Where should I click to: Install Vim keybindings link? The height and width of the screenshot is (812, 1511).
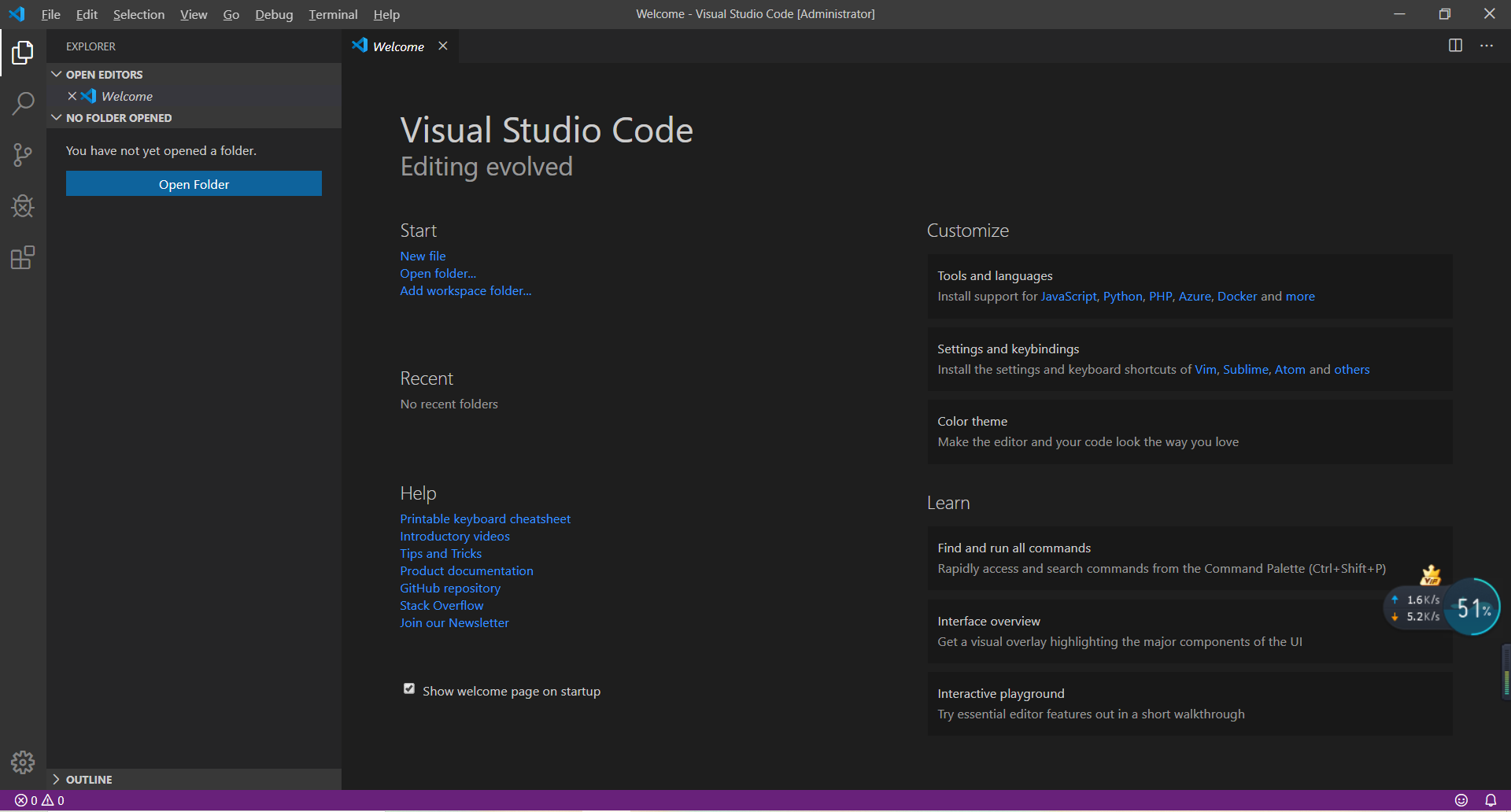pos(1205,369)
